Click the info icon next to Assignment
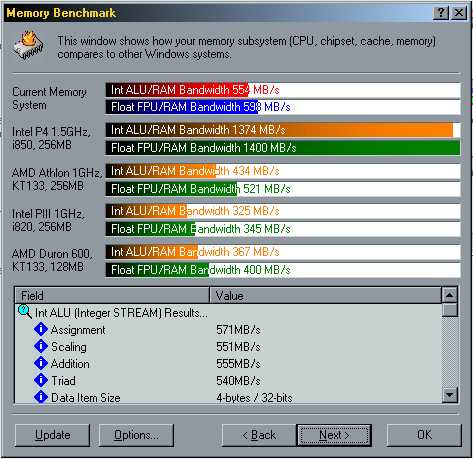 click(41, 329)
